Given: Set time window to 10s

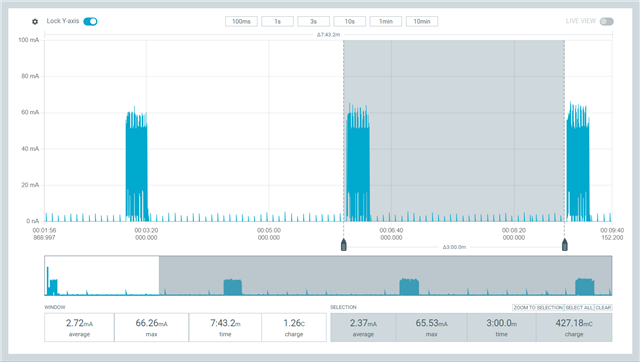Looking at the screenshot, I should (x=350, y=21).
